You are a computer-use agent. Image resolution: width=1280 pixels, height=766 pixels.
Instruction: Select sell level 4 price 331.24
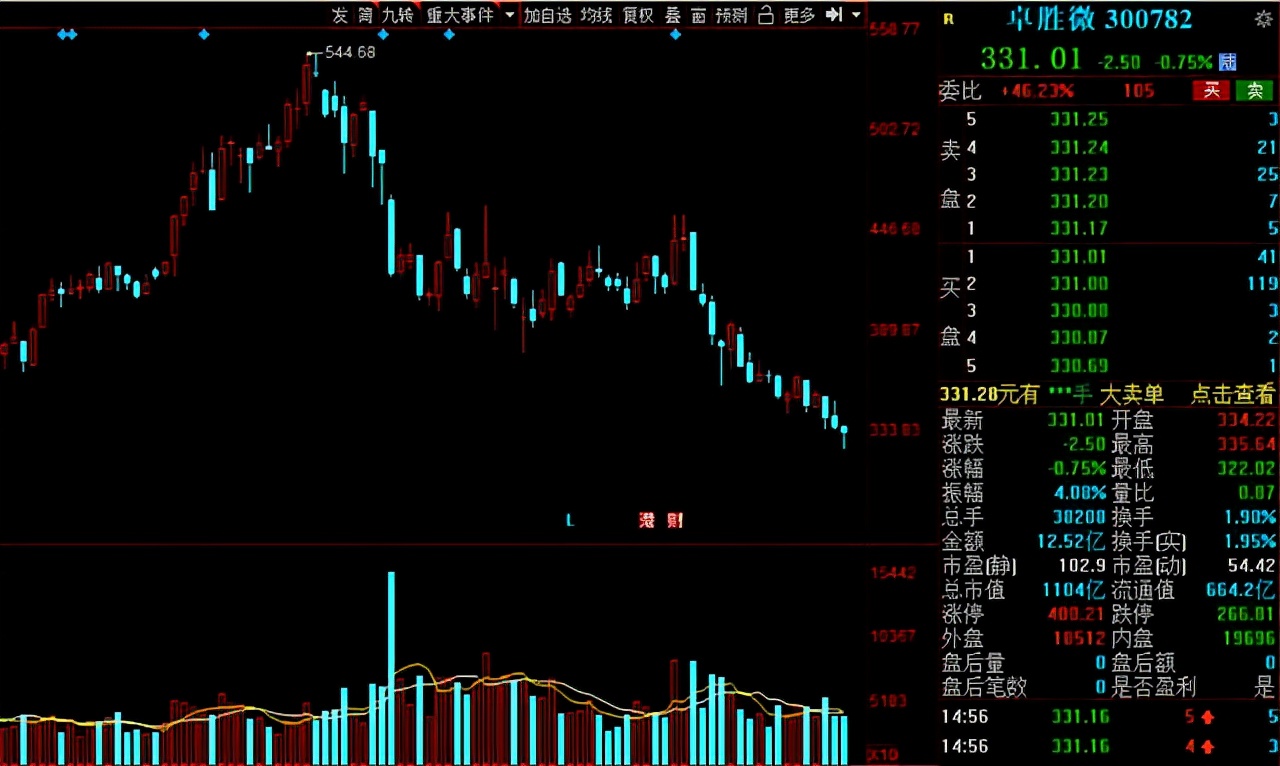[x=1079, y=147]
